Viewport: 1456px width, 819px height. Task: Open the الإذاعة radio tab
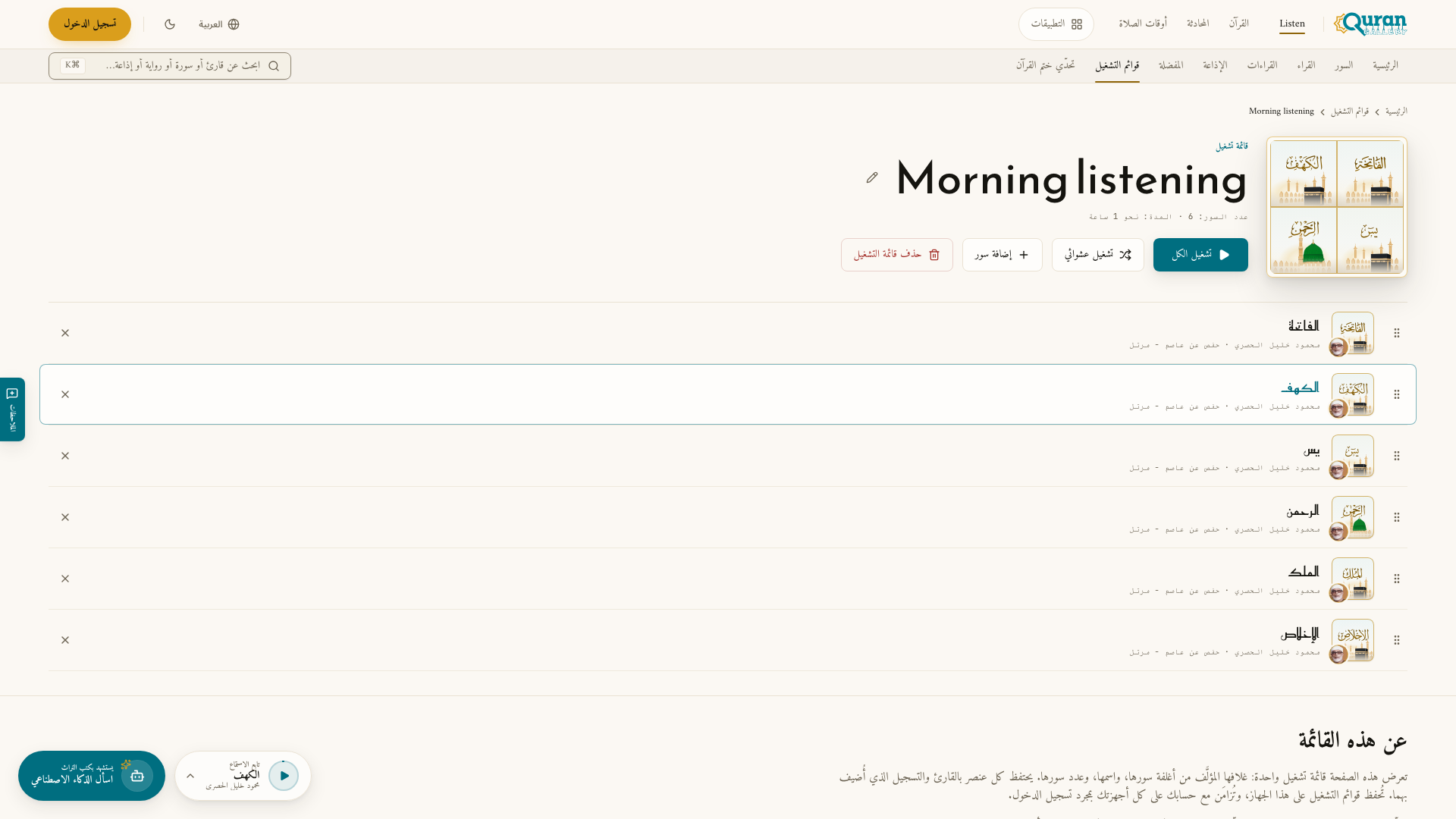click(1215, 66)
